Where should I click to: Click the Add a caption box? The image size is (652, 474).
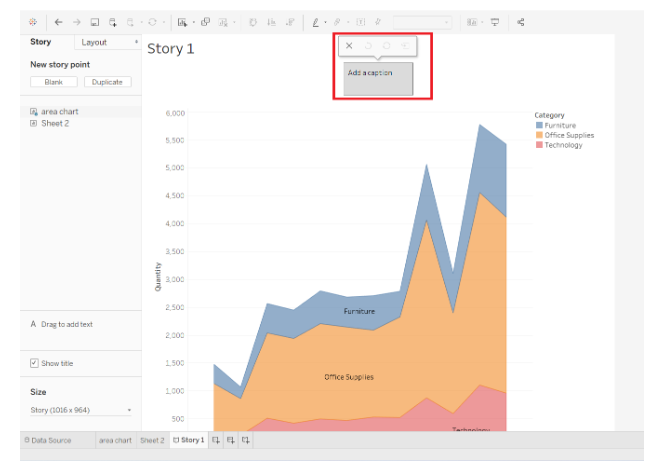pos(378,78)
